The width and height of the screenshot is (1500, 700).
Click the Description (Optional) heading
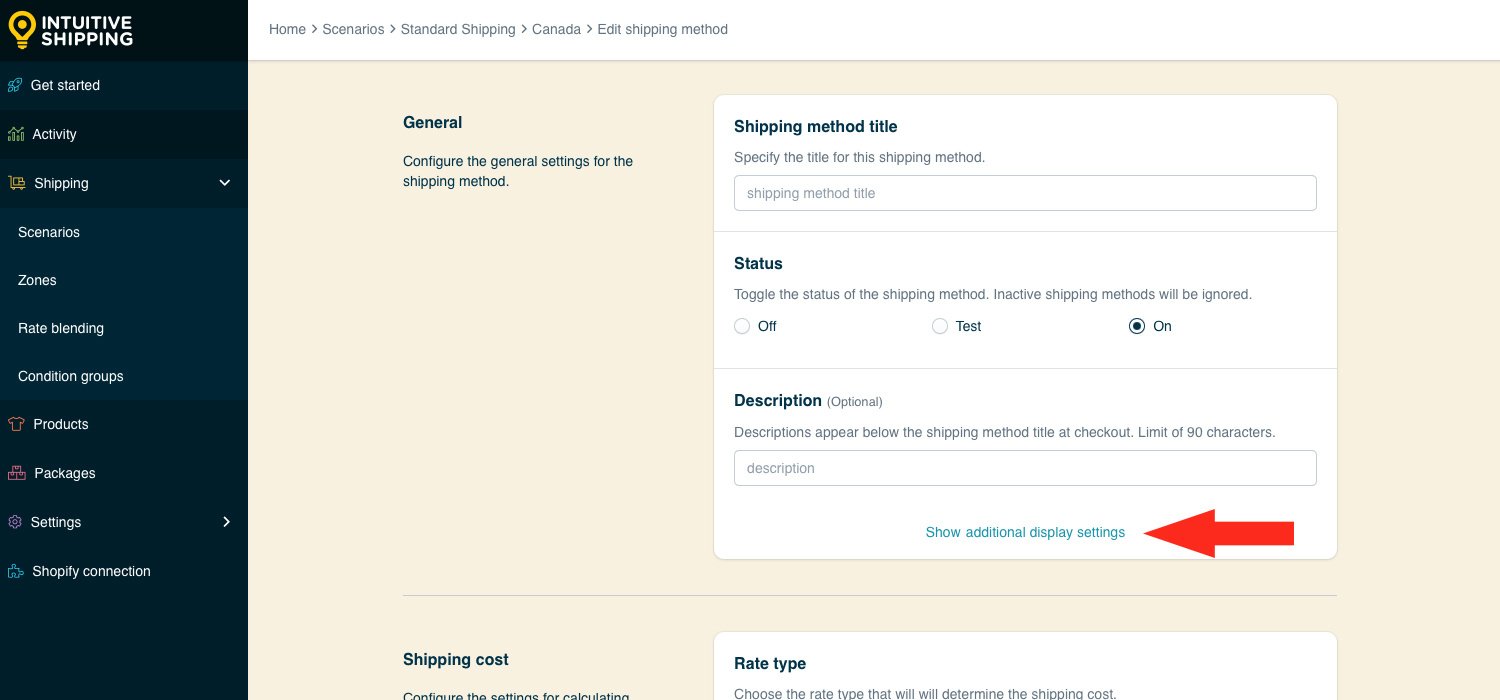click(808, 400)
